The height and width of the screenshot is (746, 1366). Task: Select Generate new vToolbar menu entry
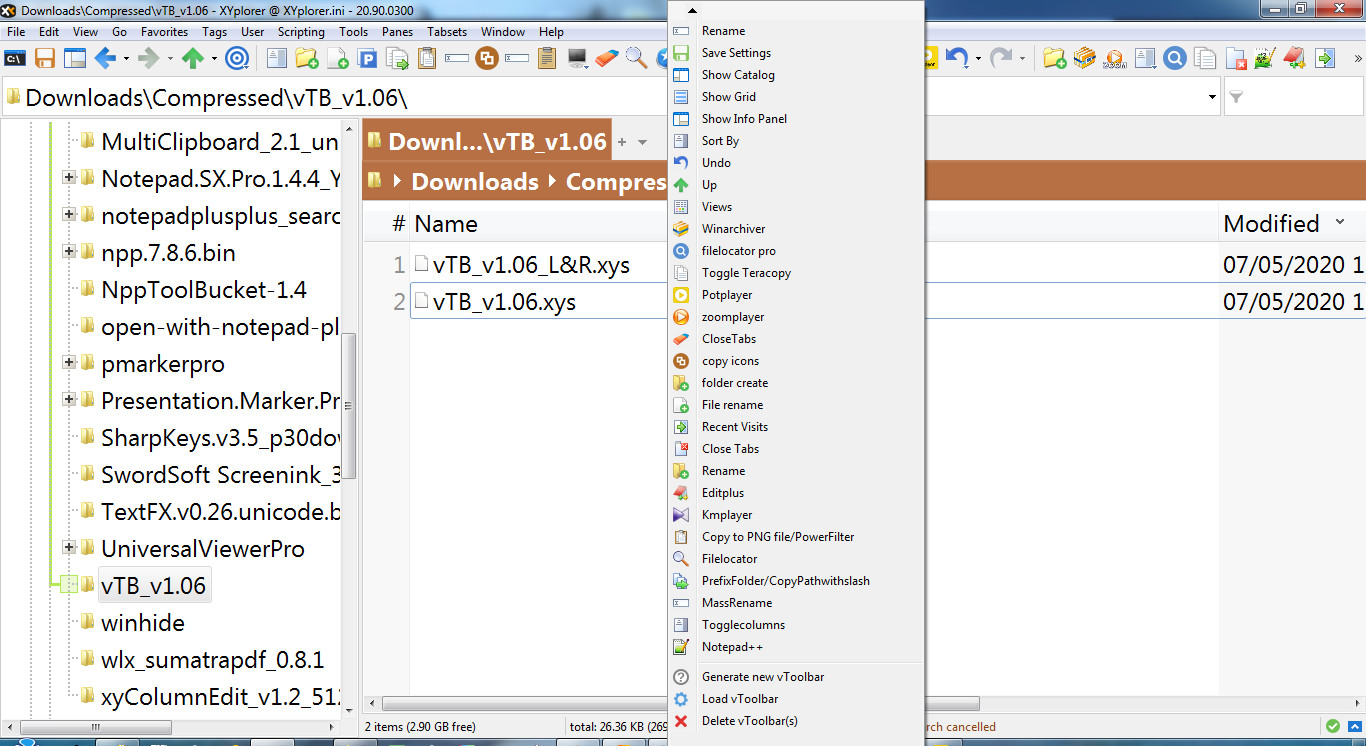coord(762,677)
